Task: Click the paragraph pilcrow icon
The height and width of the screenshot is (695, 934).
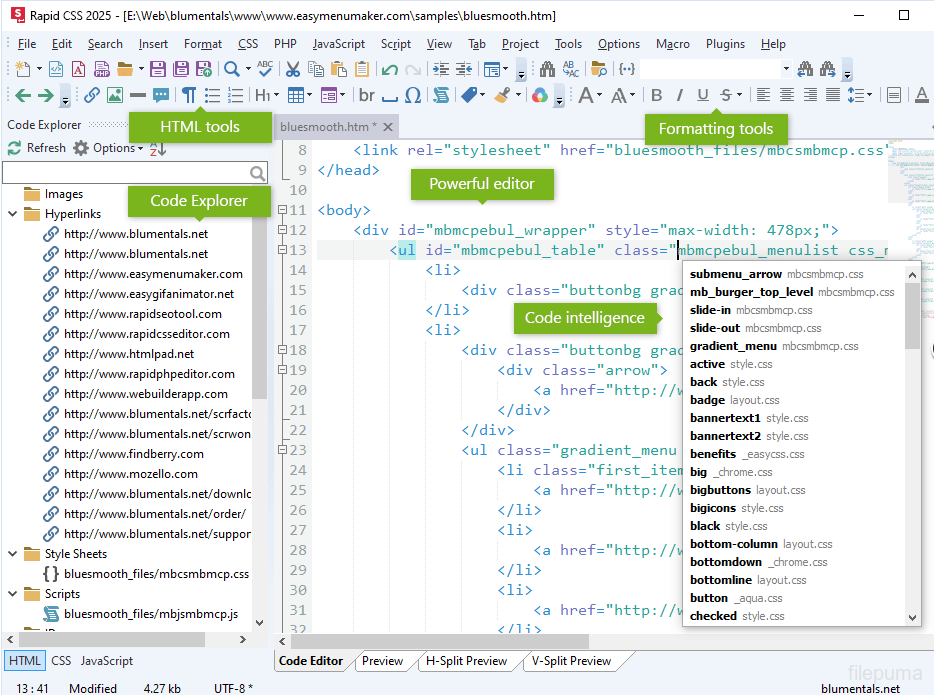Action: (189, 95)
